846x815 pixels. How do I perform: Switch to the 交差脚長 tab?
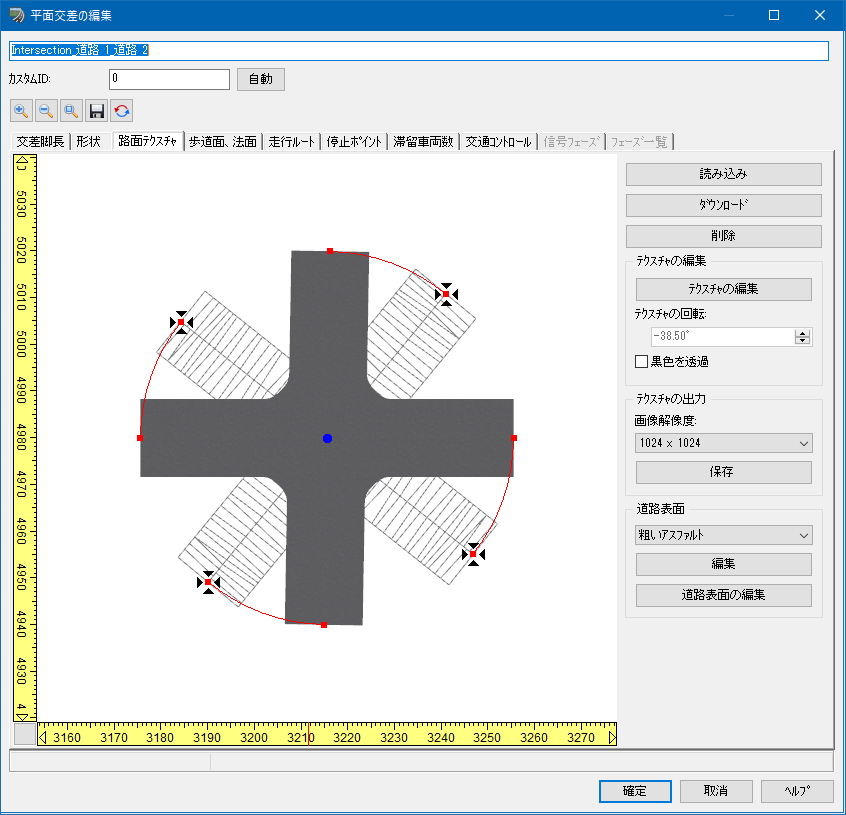40,142
